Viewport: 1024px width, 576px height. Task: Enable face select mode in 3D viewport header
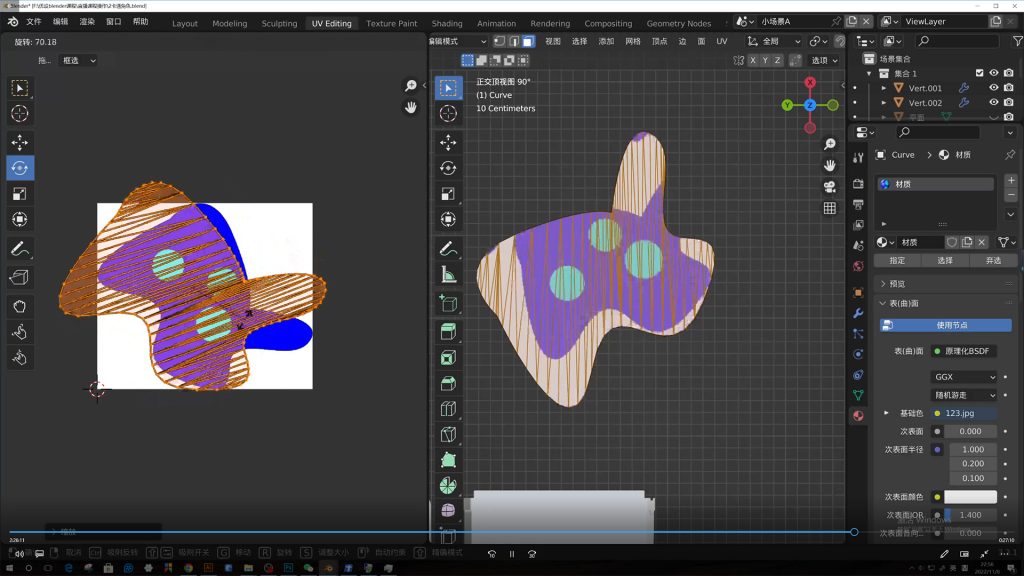tap(527, 41)
